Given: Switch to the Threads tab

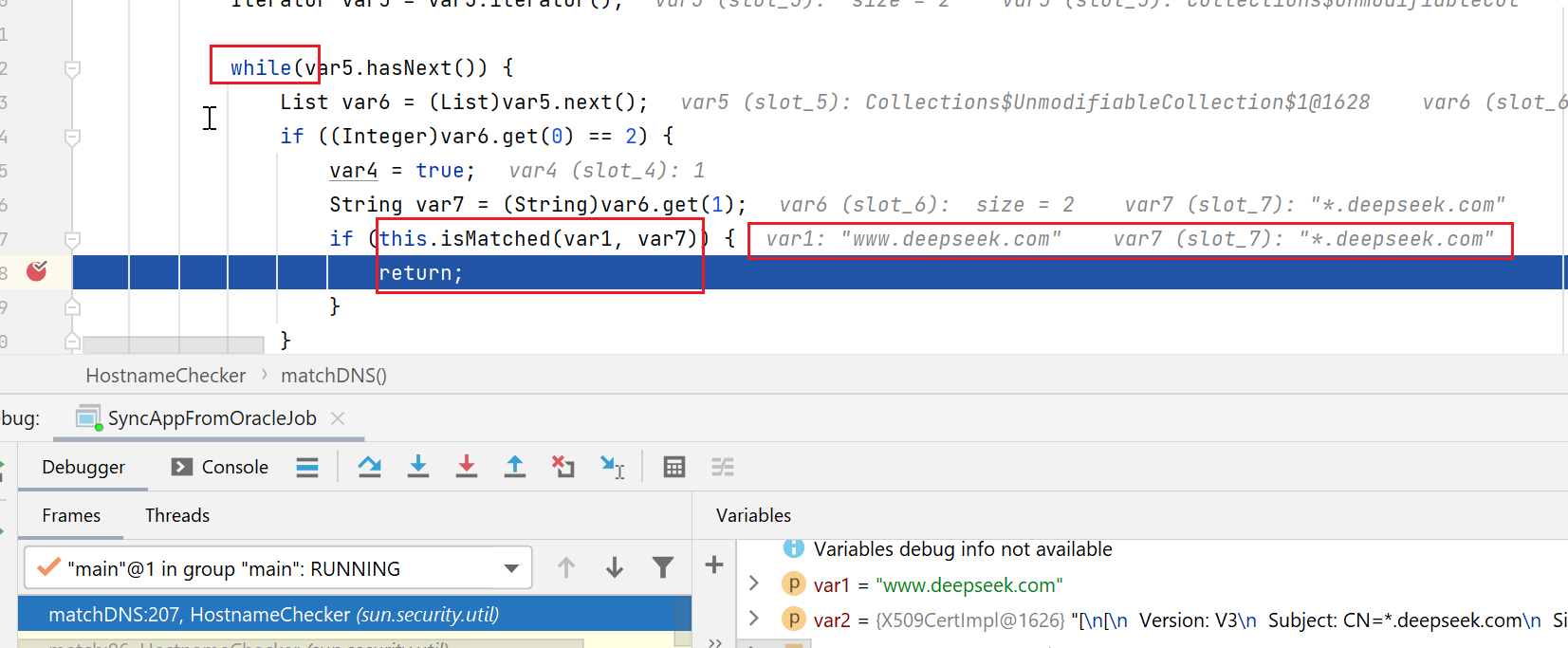Looking at the screenshot, I should 177,515.
